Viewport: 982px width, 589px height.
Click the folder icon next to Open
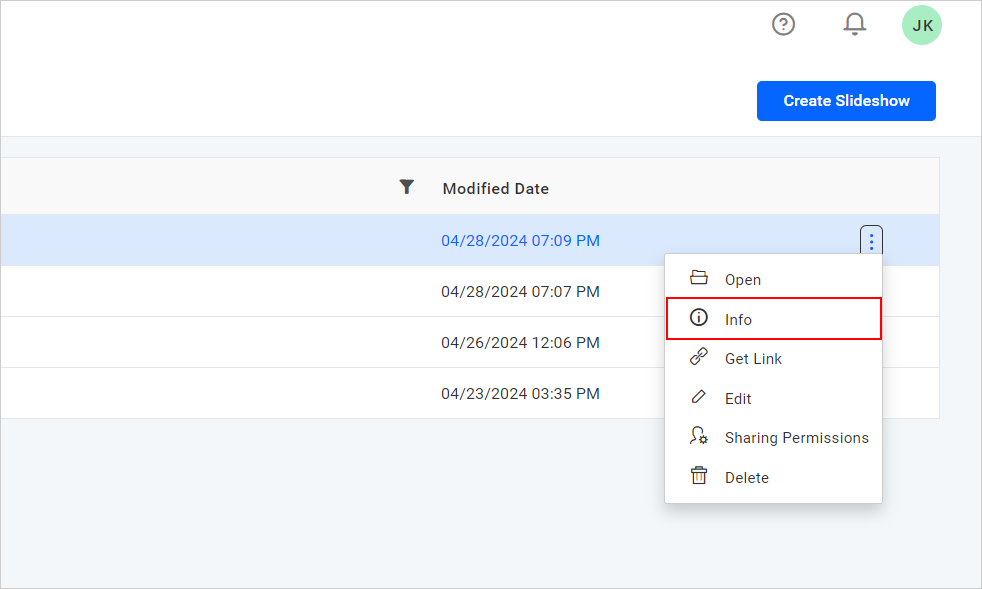pyautogui.click(x=699, y=279)
